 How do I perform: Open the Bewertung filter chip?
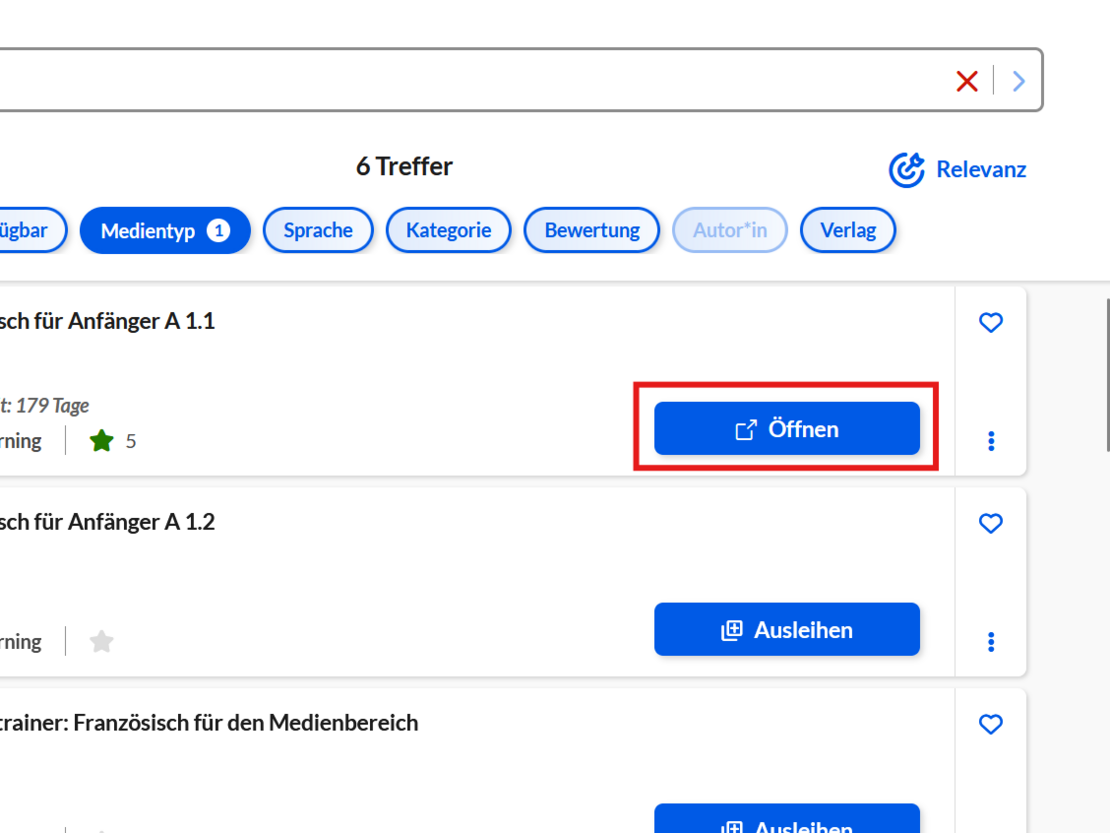pos(592,230)
